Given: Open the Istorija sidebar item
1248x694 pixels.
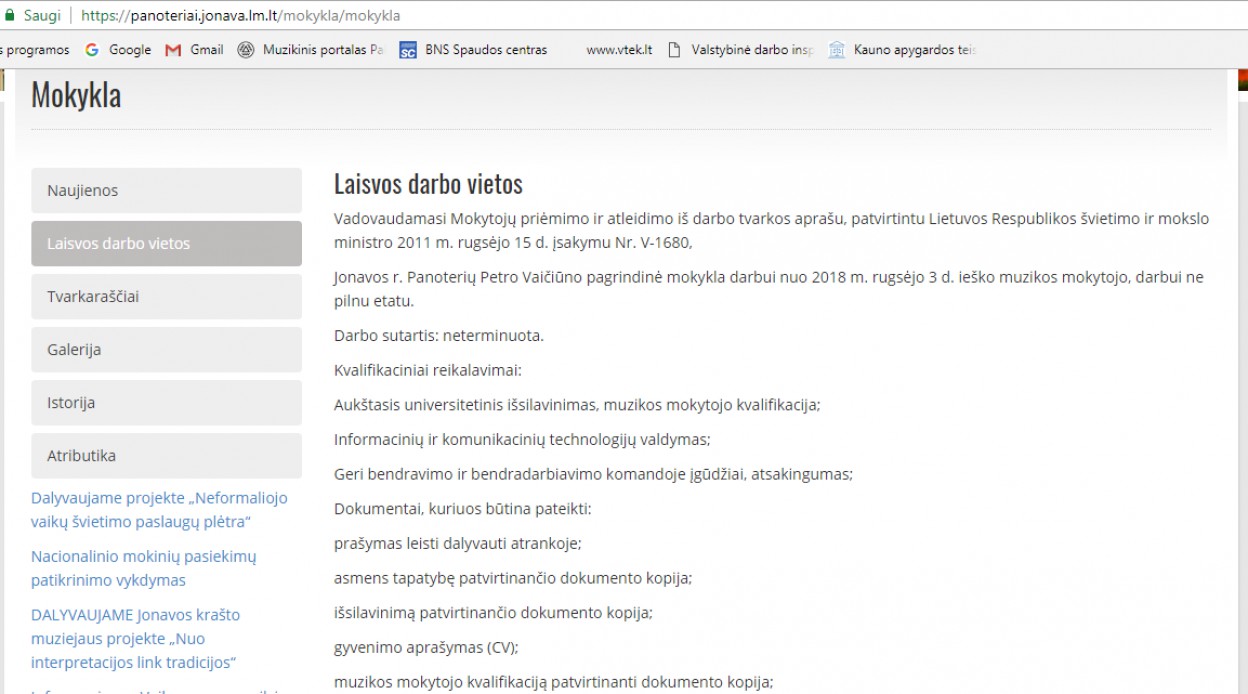Looking at the screenshot, I should pyautogui.click(x=166, y=403).
